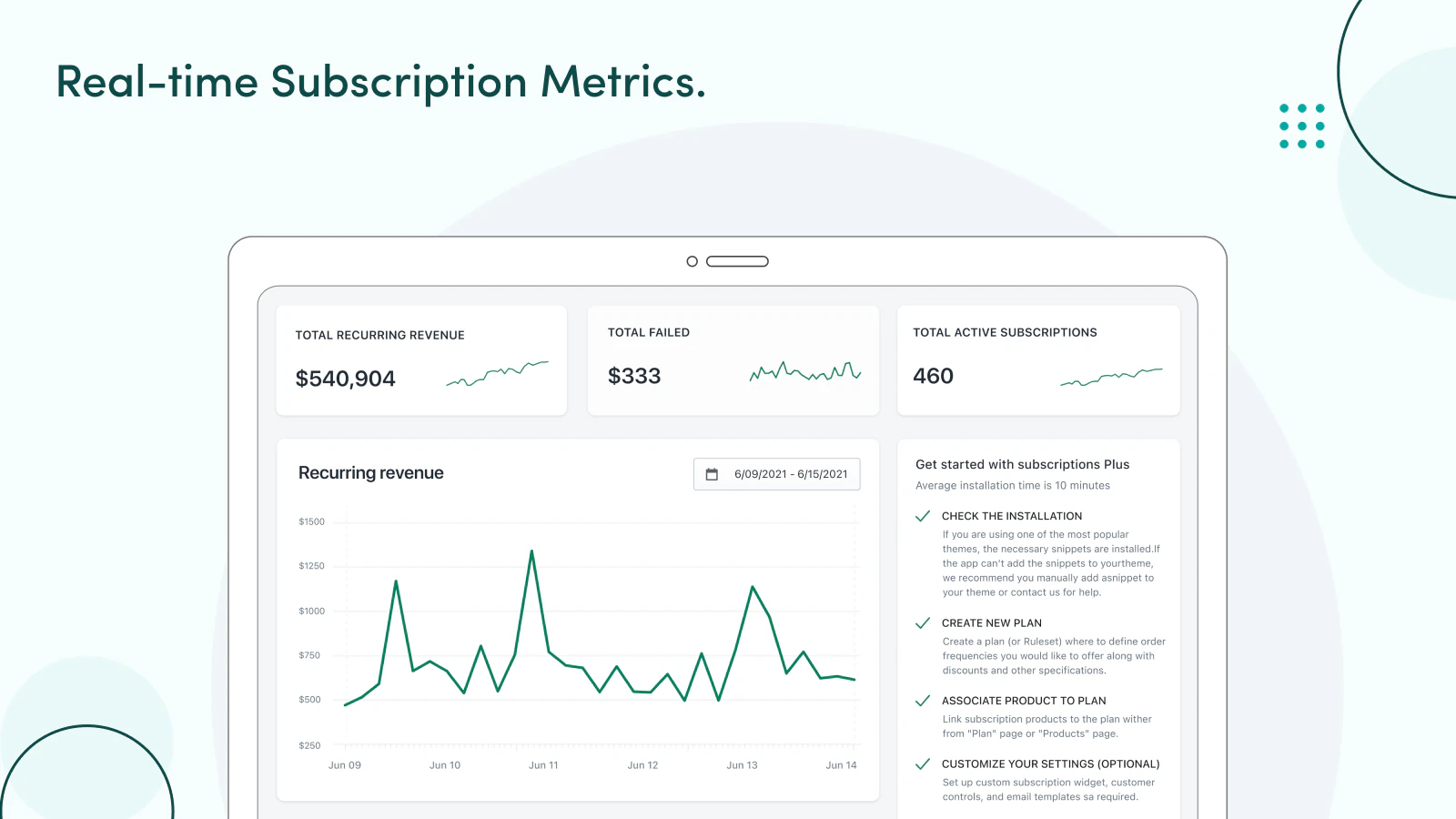Click the checkmark next to CREATE NEW PLAN
Screen dimensions: 1456x819
point(923,623)
